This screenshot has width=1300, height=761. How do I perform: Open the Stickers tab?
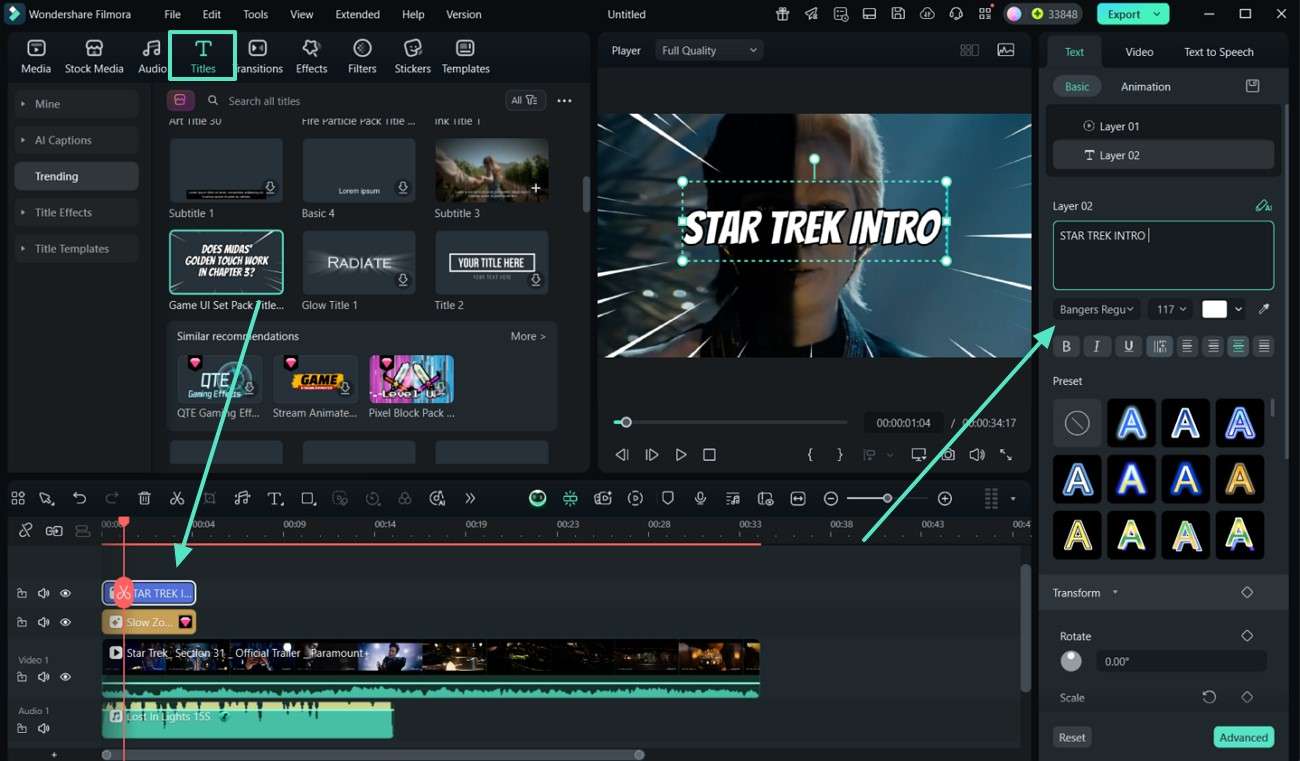tap(412, 57)
